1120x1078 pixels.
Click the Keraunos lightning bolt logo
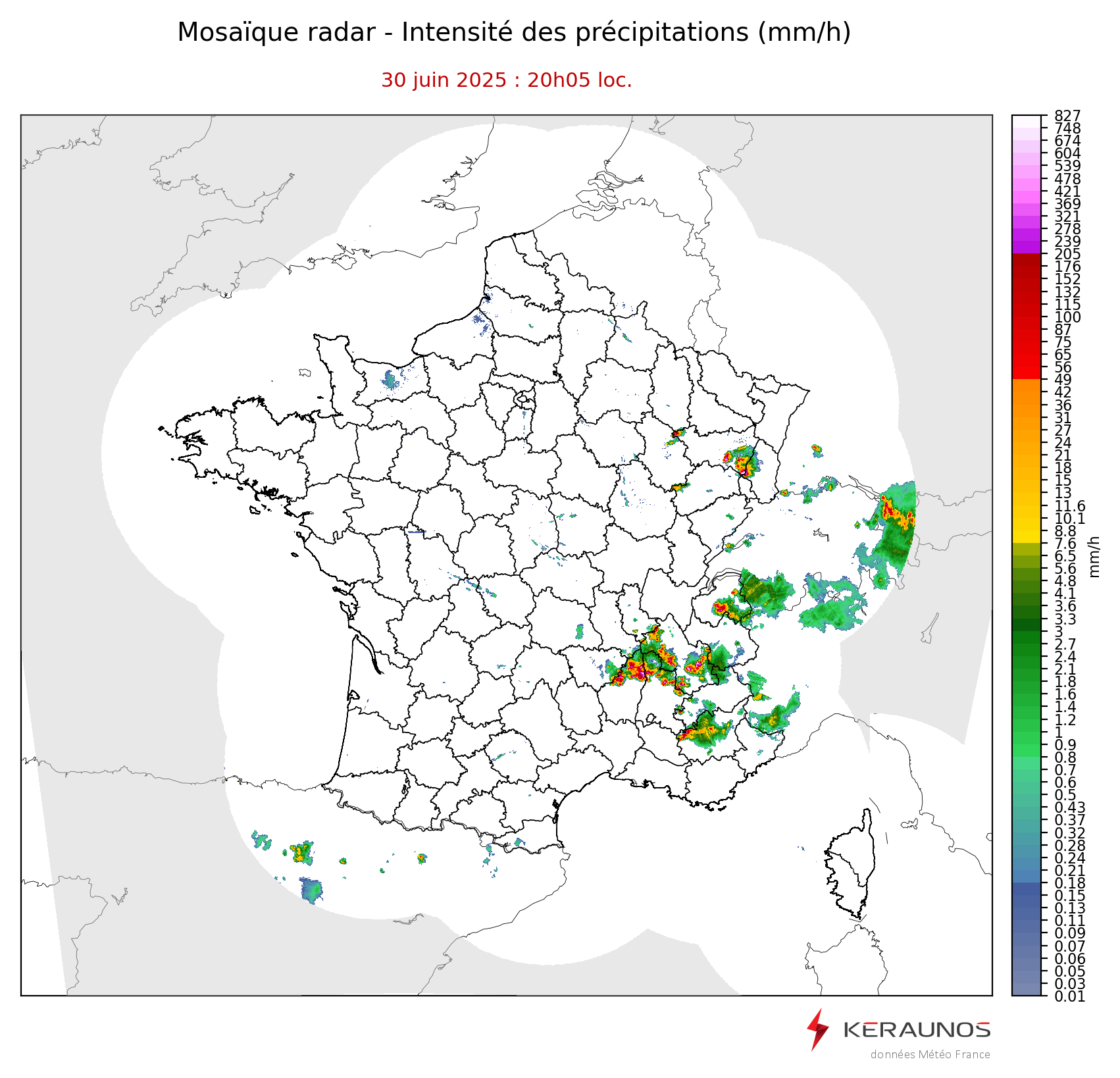click(x=818, y=1029)
